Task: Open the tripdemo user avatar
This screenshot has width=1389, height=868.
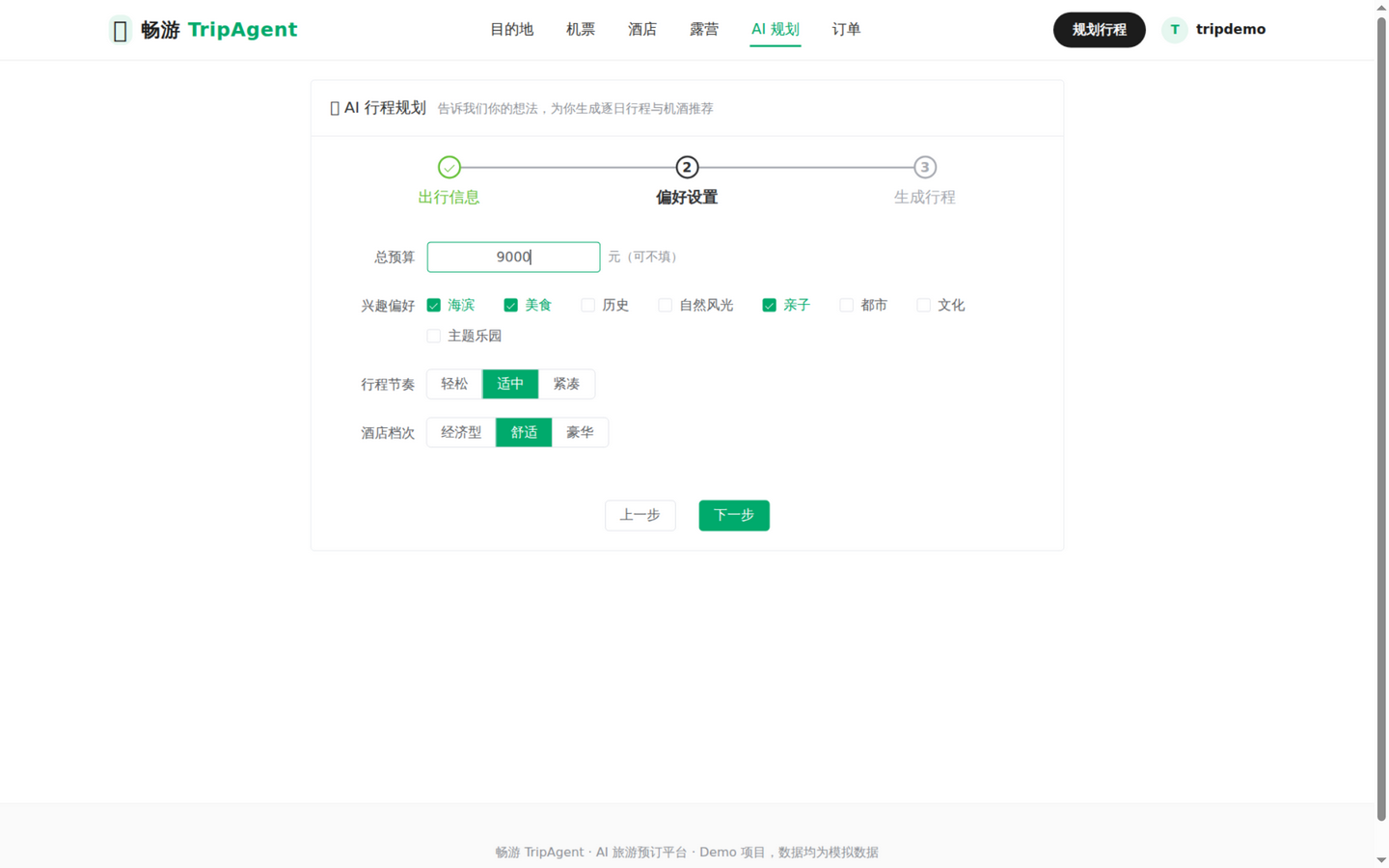Action: pyautogui.click(x=1174, y=30)
